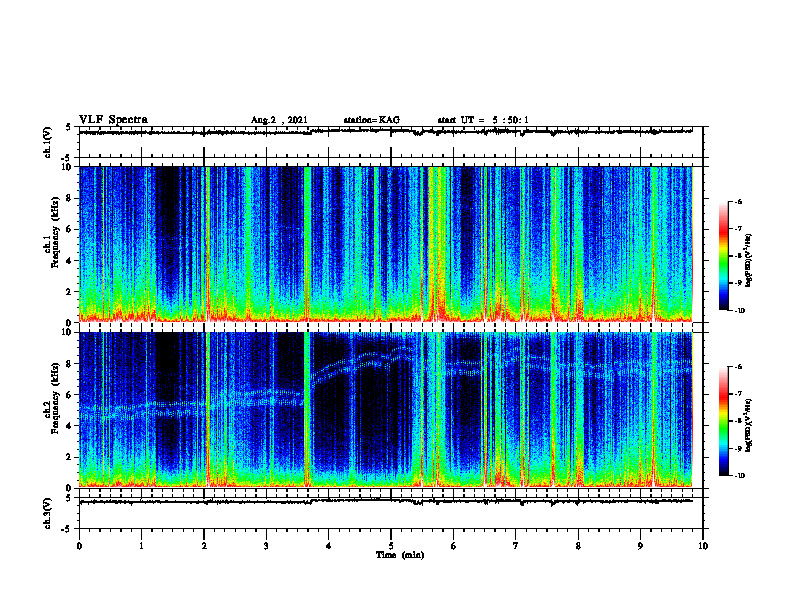Screen dimensions: 792x612
Task: Click the "-5" voltage tick of ch.3(V) panel
Action: point(66,529)
